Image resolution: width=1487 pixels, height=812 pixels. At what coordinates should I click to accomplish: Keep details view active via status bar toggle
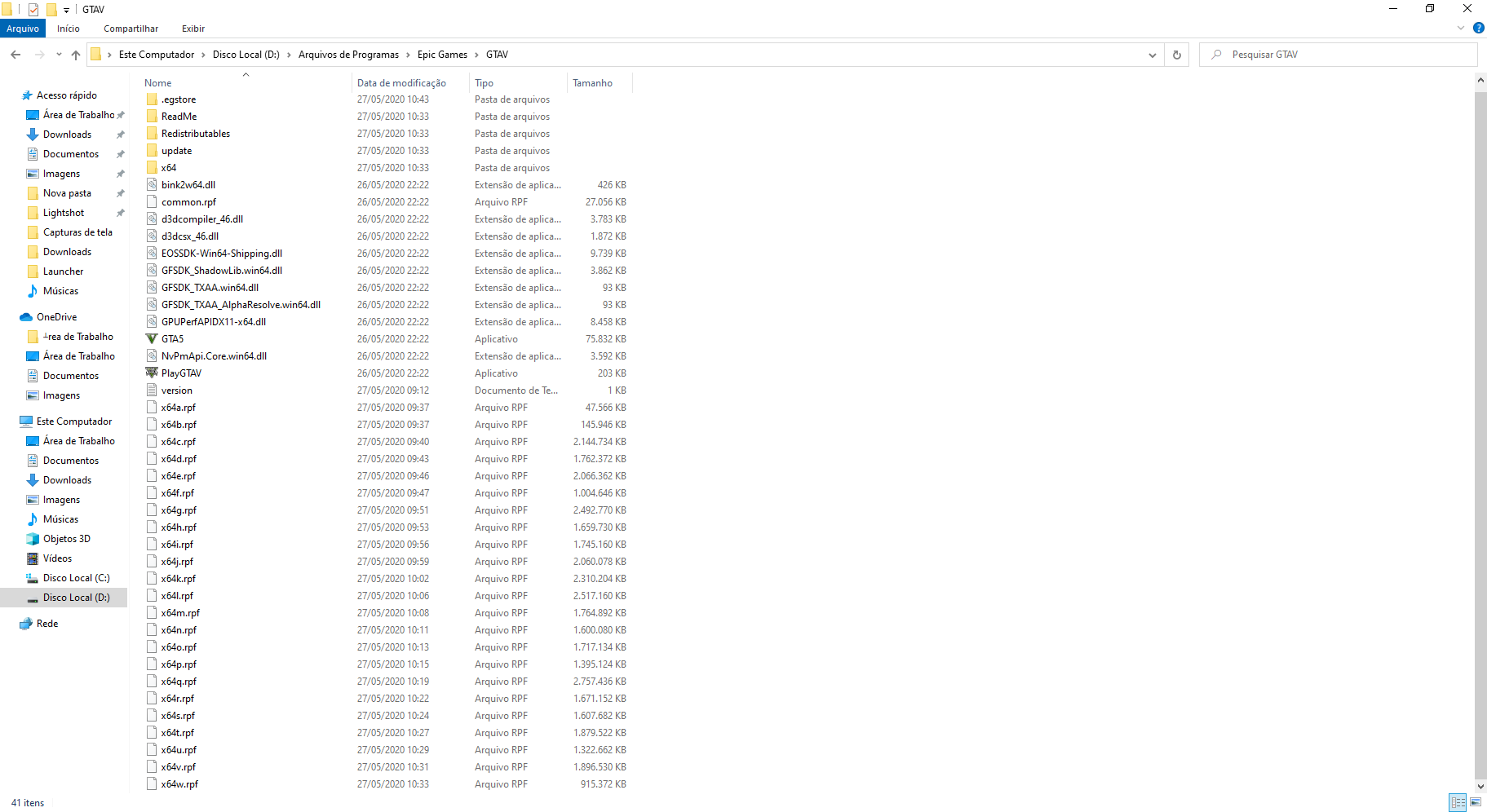tap(1458, 802)
